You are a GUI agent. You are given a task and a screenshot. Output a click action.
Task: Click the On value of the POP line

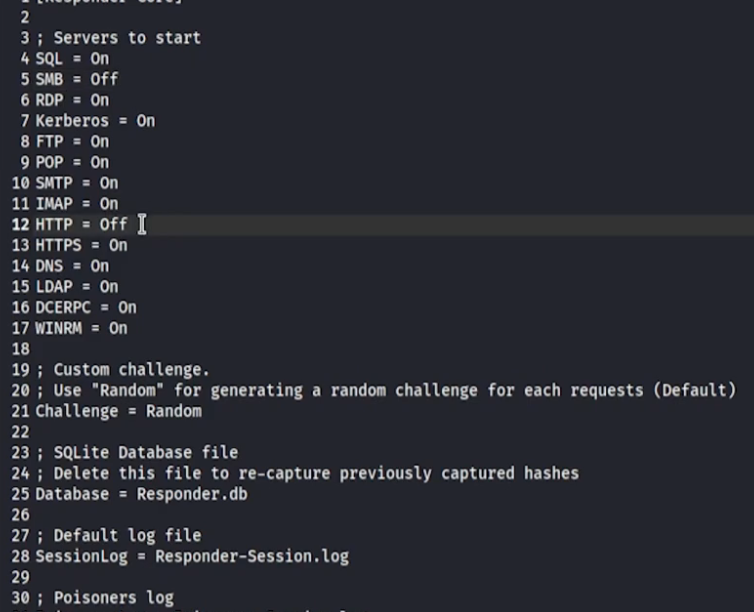coord(99,162)
